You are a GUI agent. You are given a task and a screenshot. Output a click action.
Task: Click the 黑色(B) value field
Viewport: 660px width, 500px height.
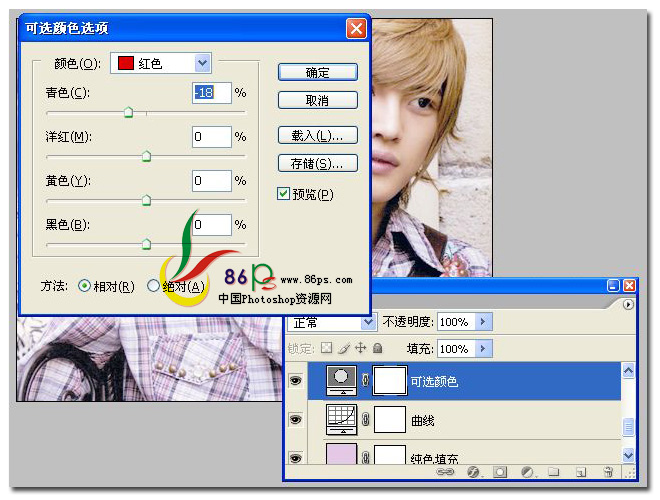212,225
